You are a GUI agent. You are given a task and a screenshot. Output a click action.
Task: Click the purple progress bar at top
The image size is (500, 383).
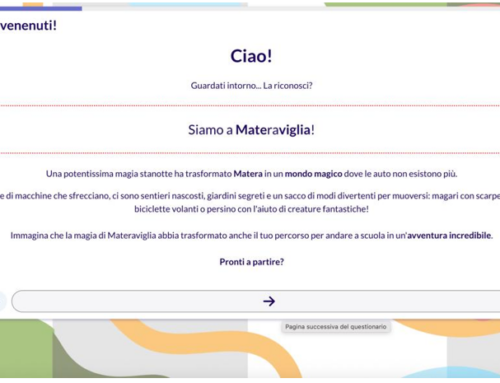[x=41, y=9]
